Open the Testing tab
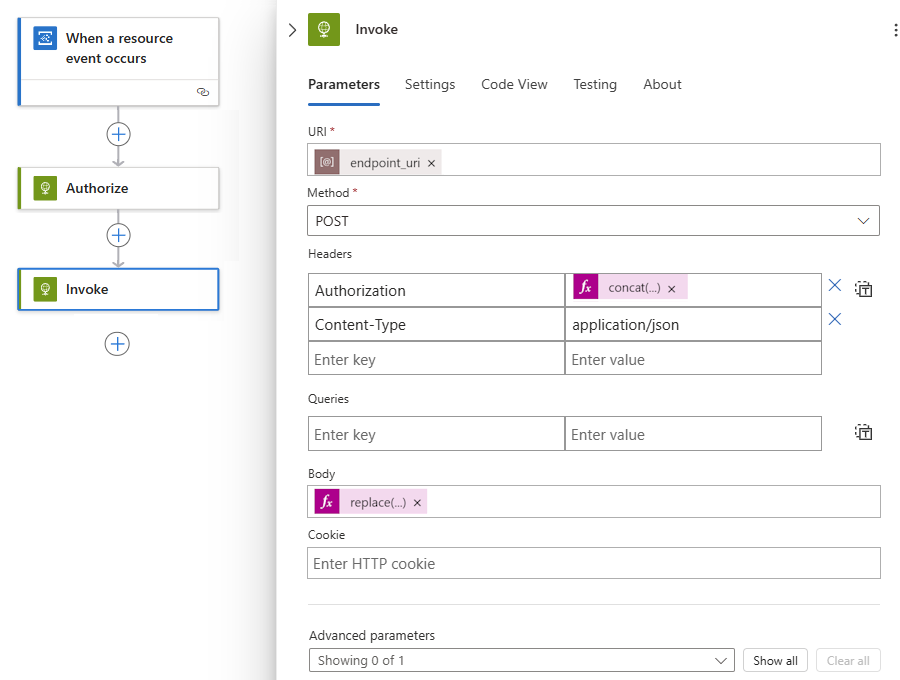The image size is (900, 680). click(595, 84)
